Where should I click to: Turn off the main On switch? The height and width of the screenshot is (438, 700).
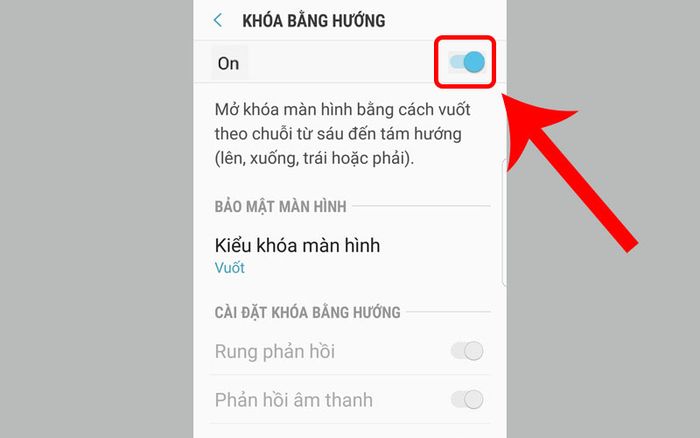click(x=467, y=62)
